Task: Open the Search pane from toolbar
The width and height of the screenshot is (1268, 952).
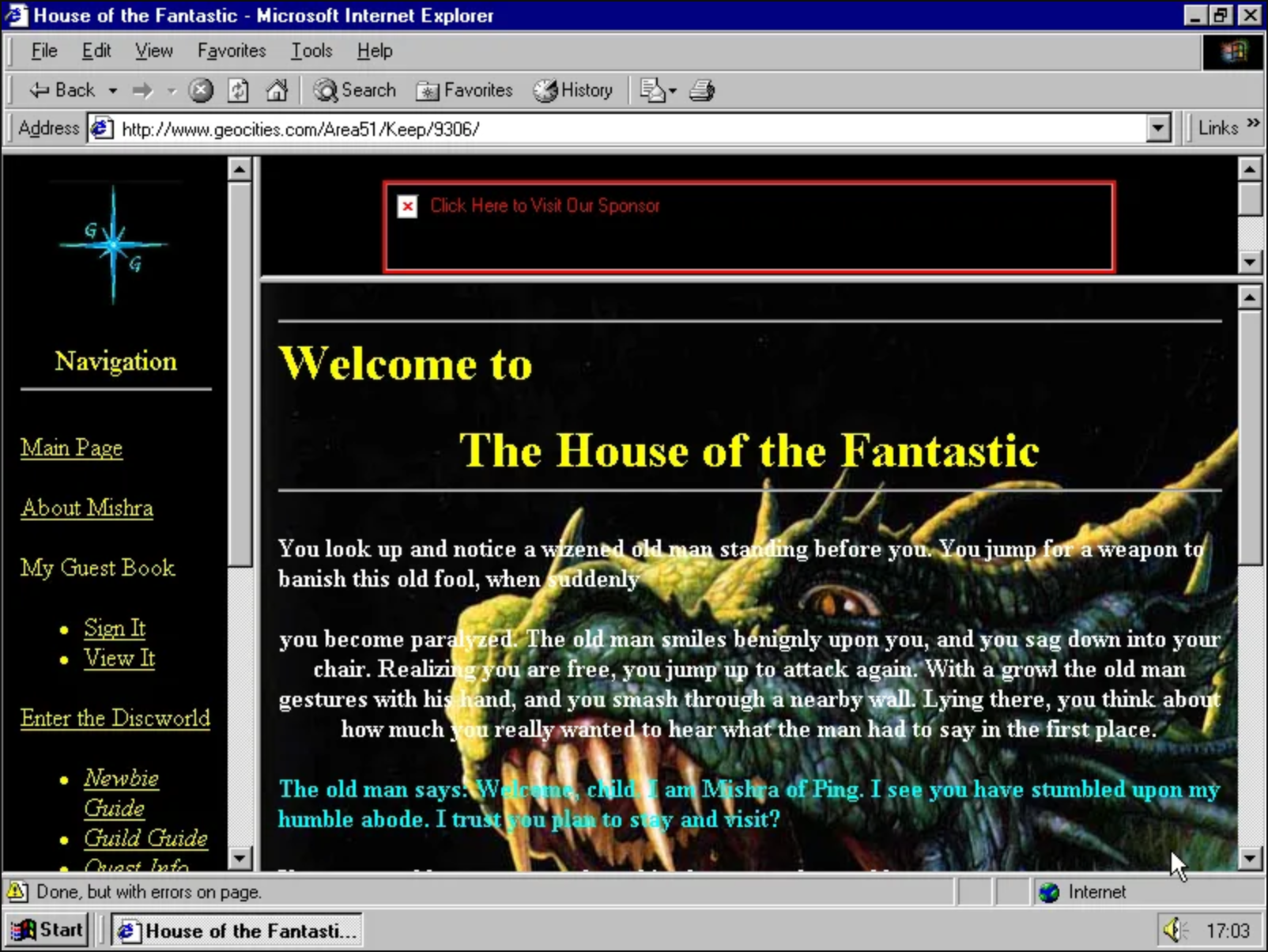Action: (x=355, y=91)
